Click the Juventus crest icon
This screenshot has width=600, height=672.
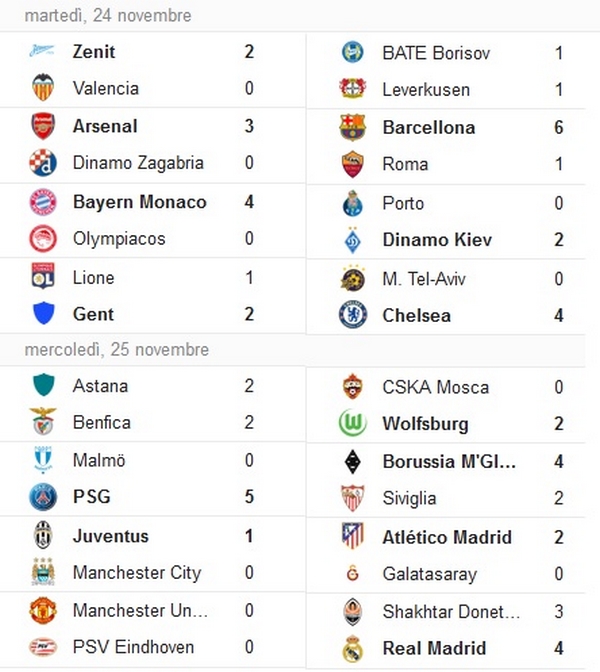click(43, 535)
